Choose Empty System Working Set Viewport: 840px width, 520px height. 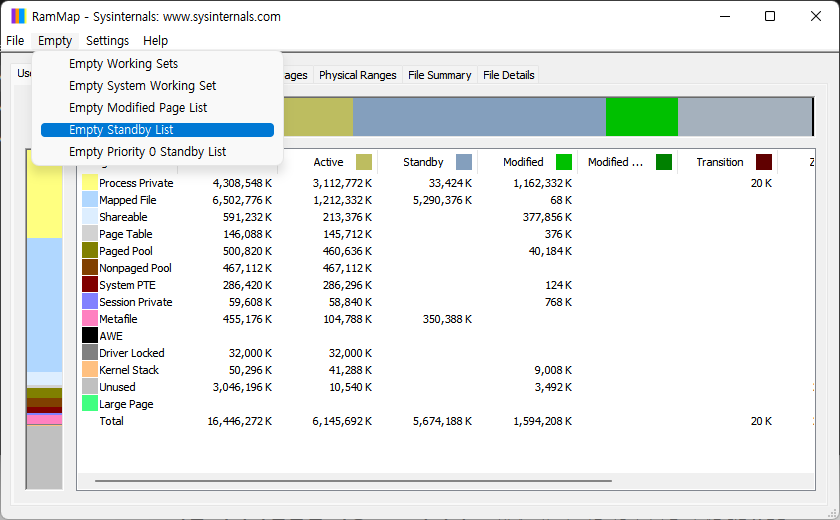tap(158, 86)
